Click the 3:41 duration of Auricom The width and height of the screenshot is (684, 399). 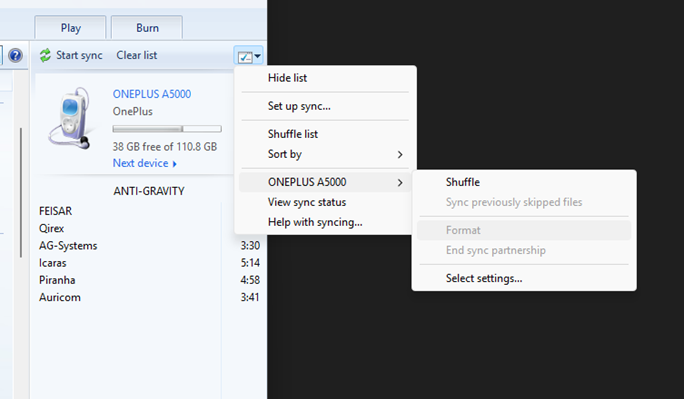coord(250,297)
